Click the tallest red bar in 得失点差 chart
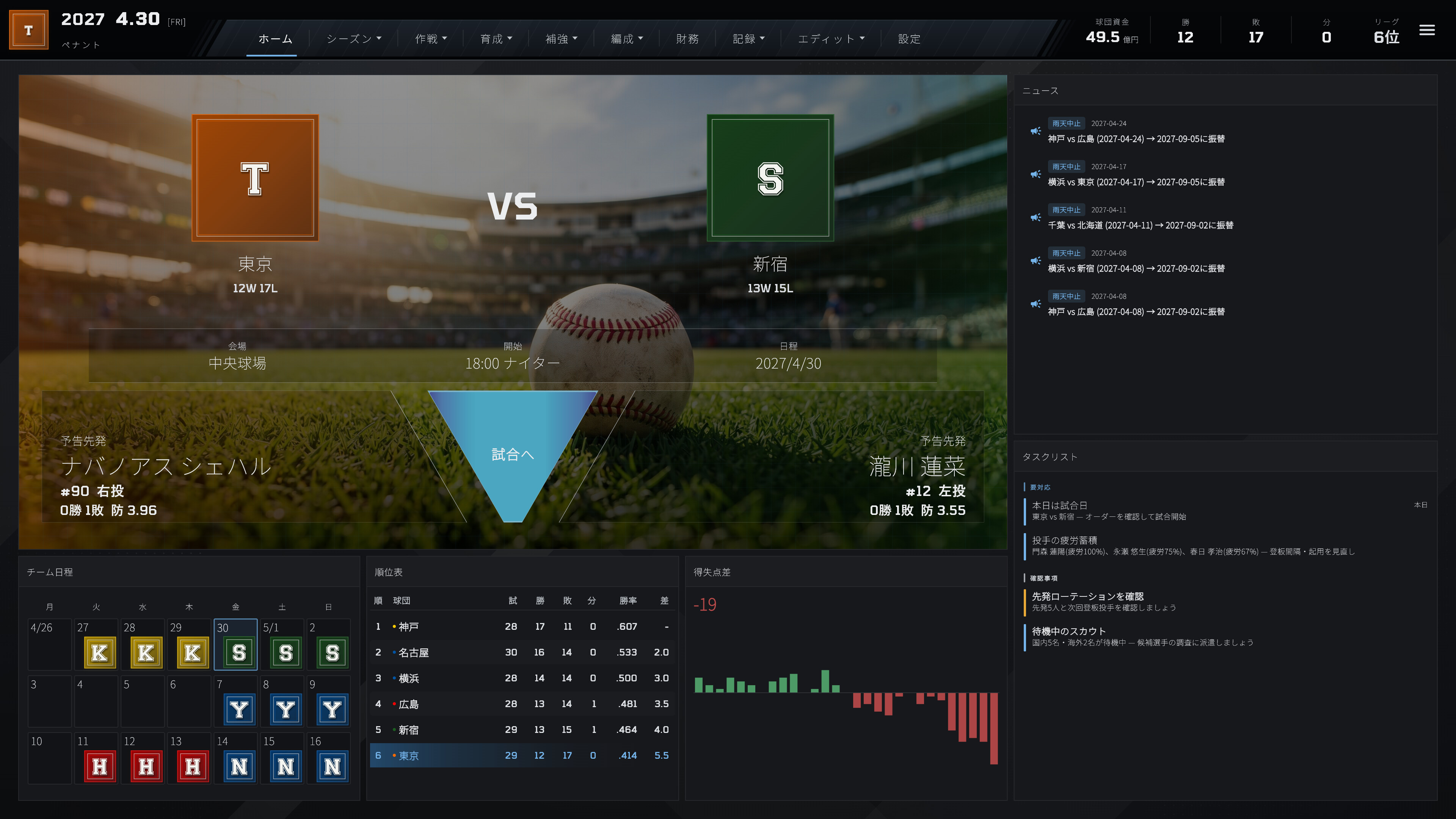The width and height of the screenshot is (1456, 819). tap(994, 728)
